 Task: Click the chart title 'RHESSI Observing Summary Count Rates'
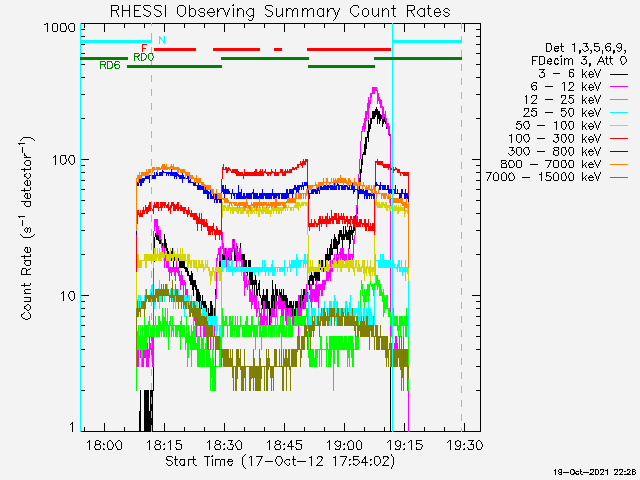tap(280, 11)
